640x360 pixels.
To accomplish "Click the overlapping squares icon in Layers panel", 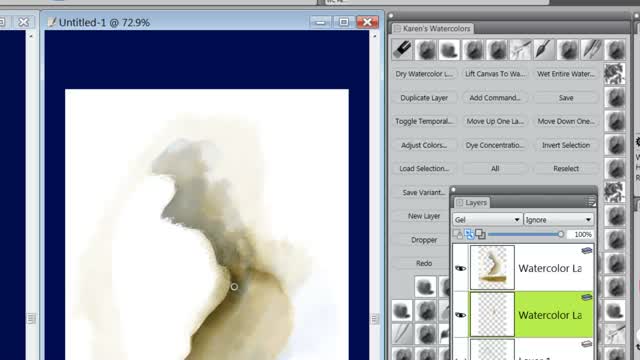I will (x=480, y=234).
